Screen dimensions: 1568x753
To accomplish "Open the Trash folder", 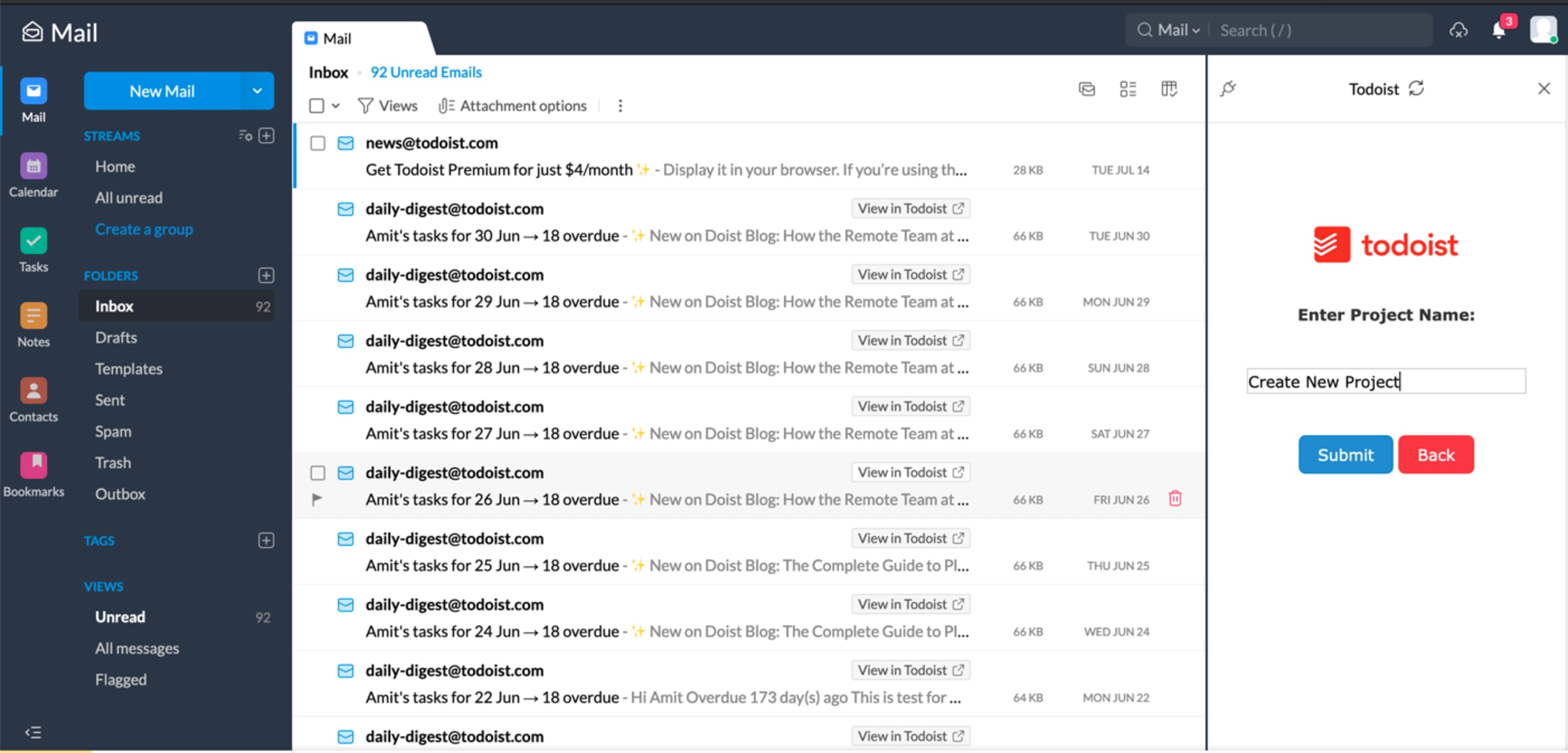I will coord(112,463).
